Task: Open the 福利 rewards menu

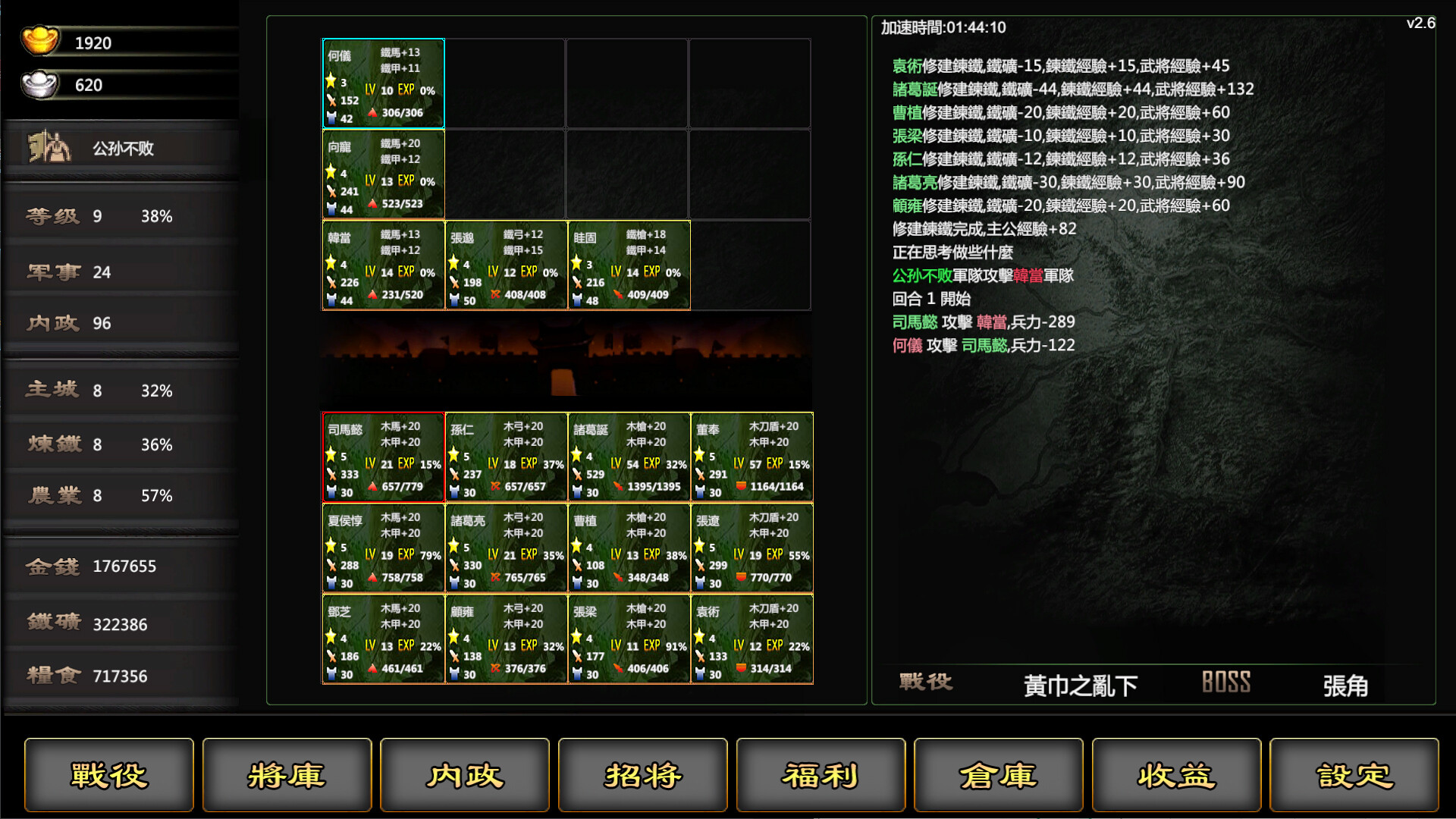Action: pyautogui.click(x=821, y=775)
